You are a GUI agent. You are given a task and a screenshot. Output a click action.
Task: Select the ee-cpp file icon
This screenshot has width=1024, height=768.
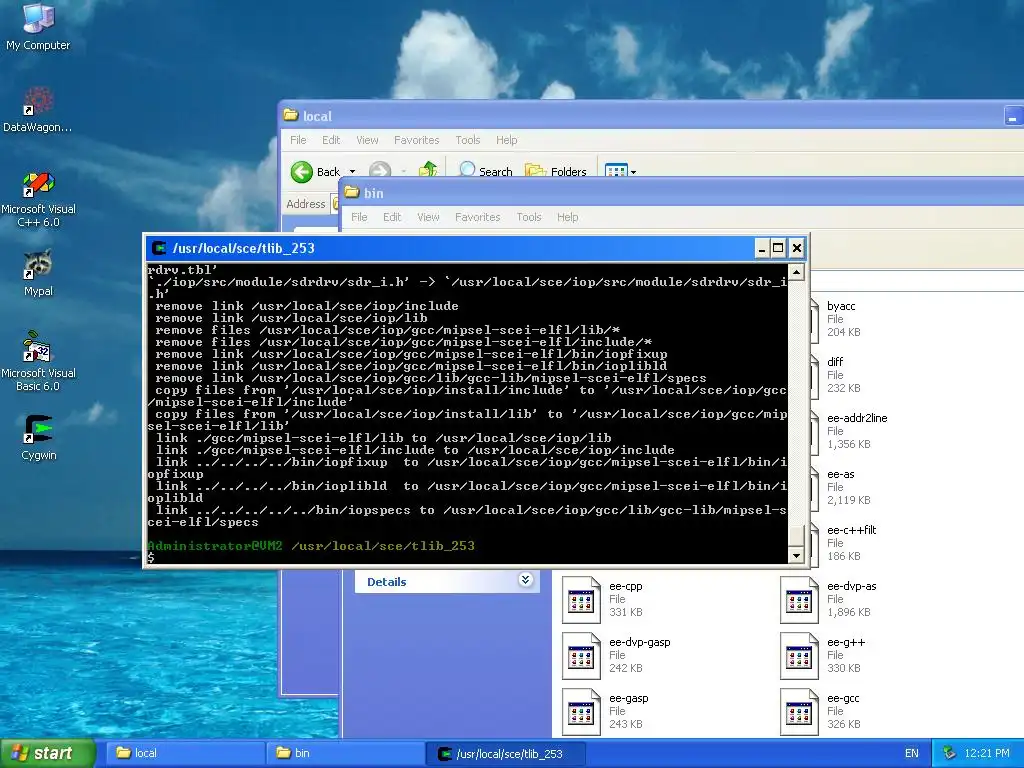click(x=581, y=600)
